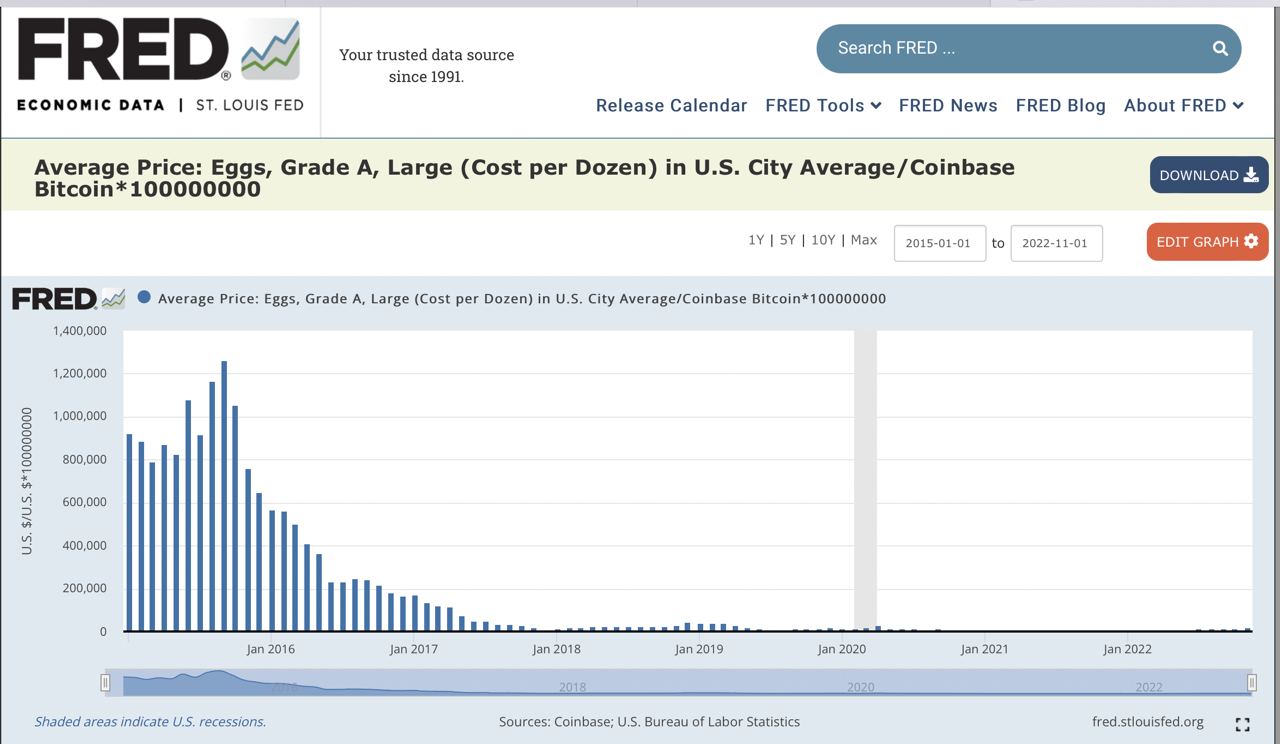Expand the FRED Tools menu

823,105
